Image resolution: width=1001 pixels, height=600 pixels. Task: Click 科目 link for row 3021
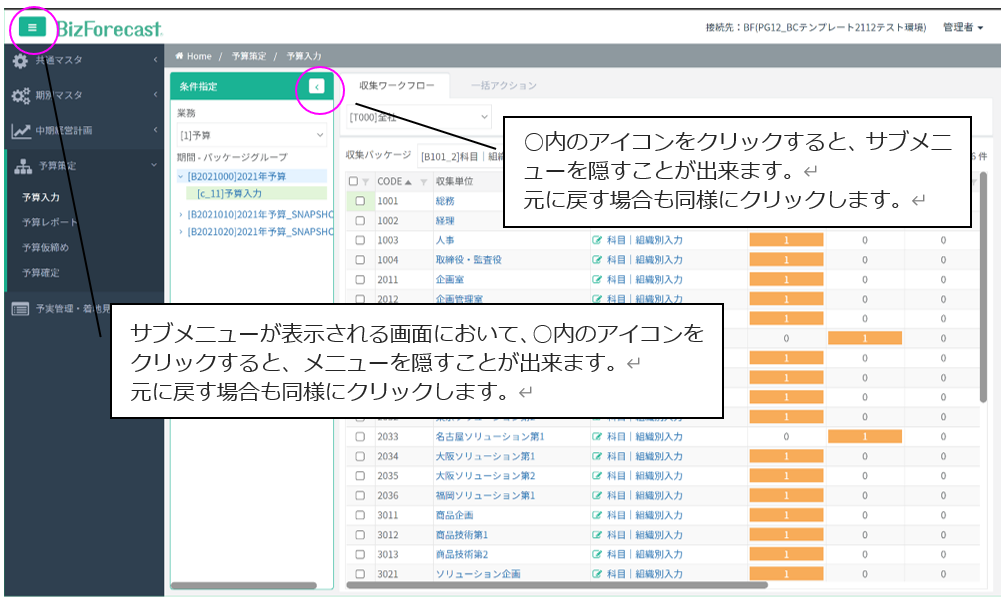point(616,574)
